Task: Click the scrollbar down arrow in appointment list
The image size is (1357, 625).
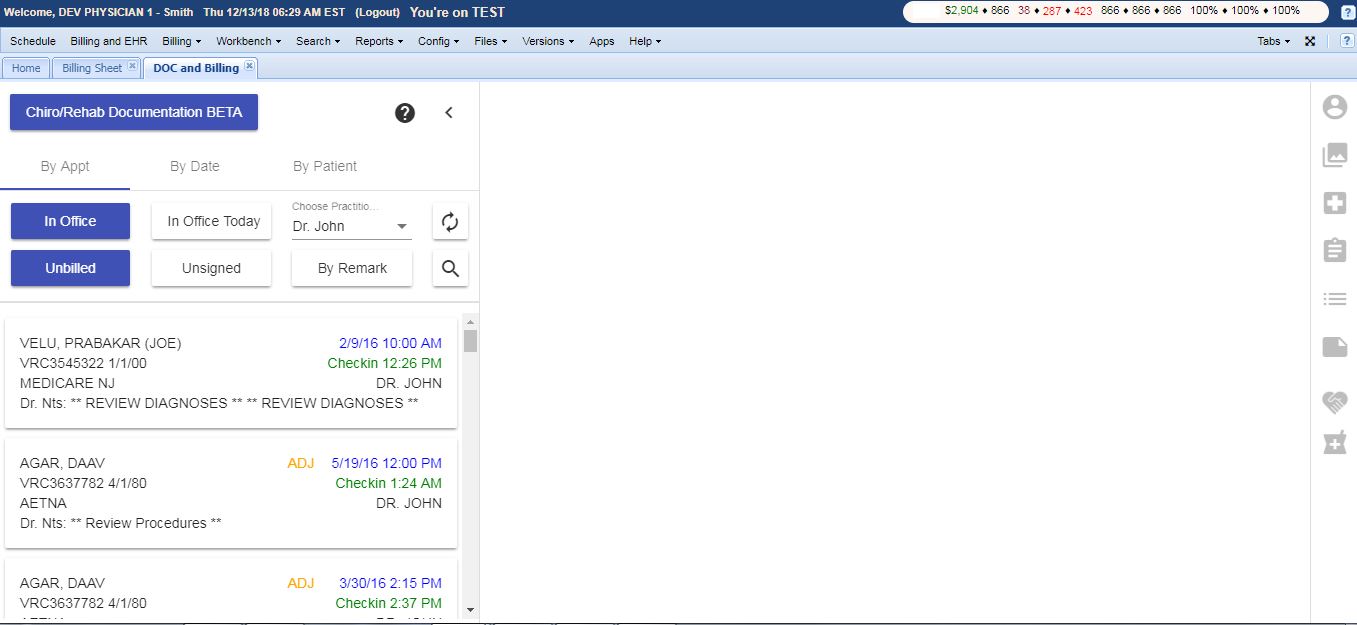Action: pos(470,610)
